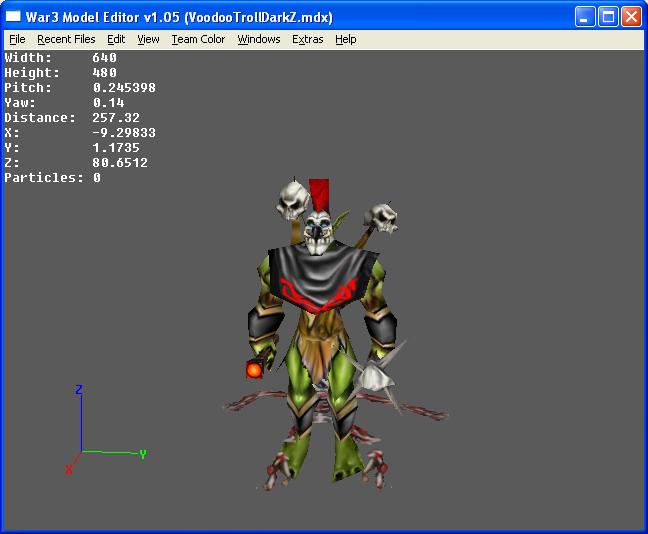The image size is (648, 534).
Task: Click the application icon in the title bar
Action: pyautogui.click(x=13, y=17)
